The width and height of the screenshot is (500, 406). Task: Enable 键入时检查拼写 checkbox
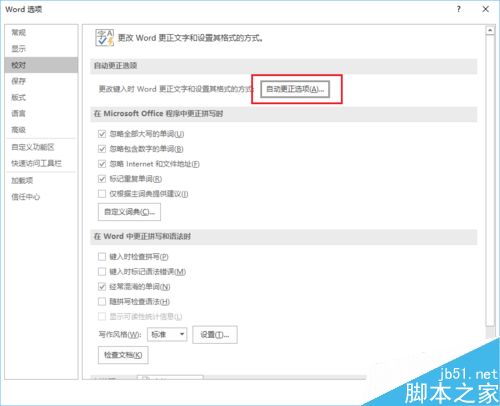pyautogui.click(x=102, y=257)
